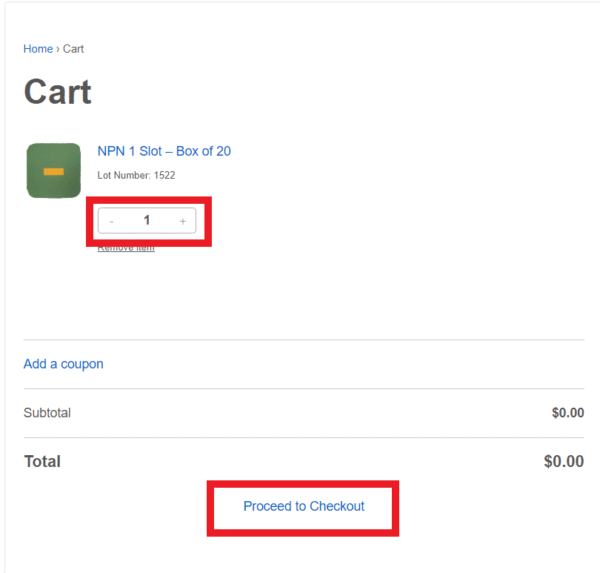The width and height of the screenshot is (600, 573).
Task: Click the large Cart page heading
Action: (x=58, y=92)
